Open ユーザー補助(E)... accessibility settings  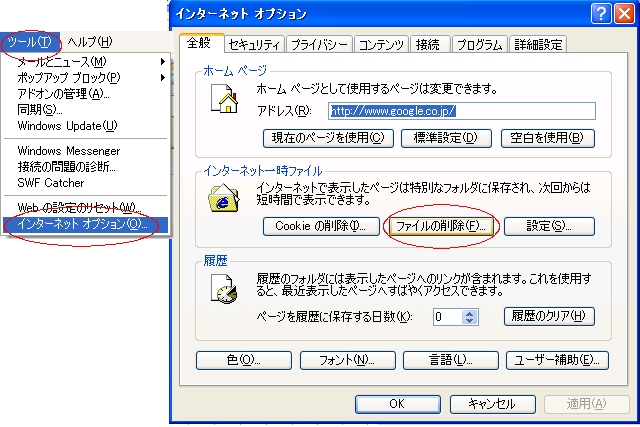point(557,360)
